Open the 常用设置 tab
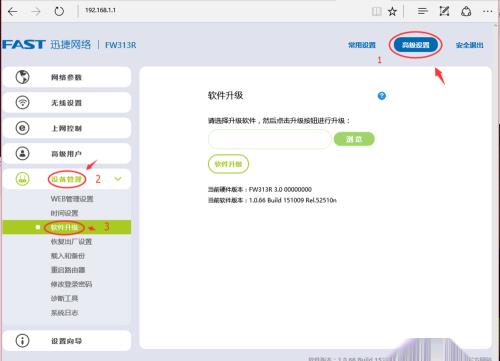500x361 pixels. click(362, 45)
